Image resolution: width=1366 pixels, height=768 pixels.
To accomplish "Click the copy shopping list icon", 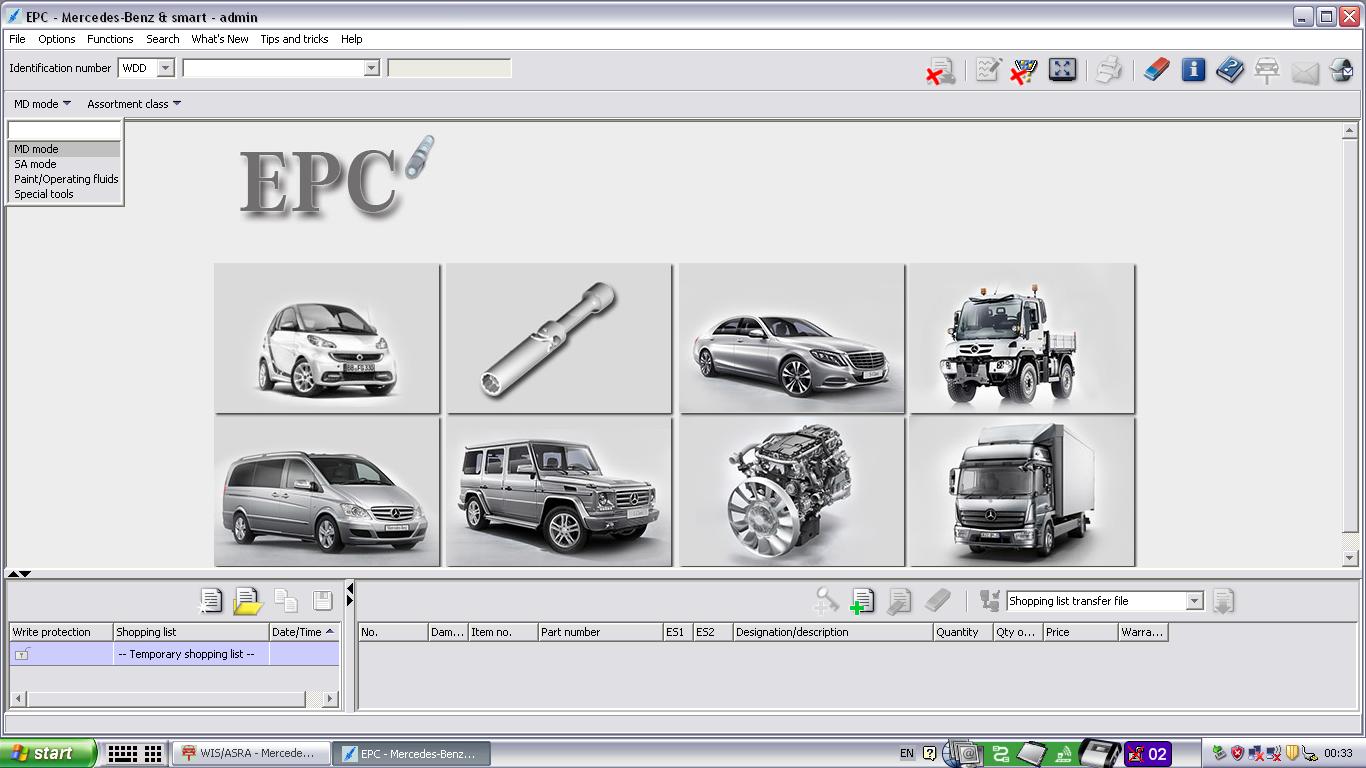I will [286, 600].
